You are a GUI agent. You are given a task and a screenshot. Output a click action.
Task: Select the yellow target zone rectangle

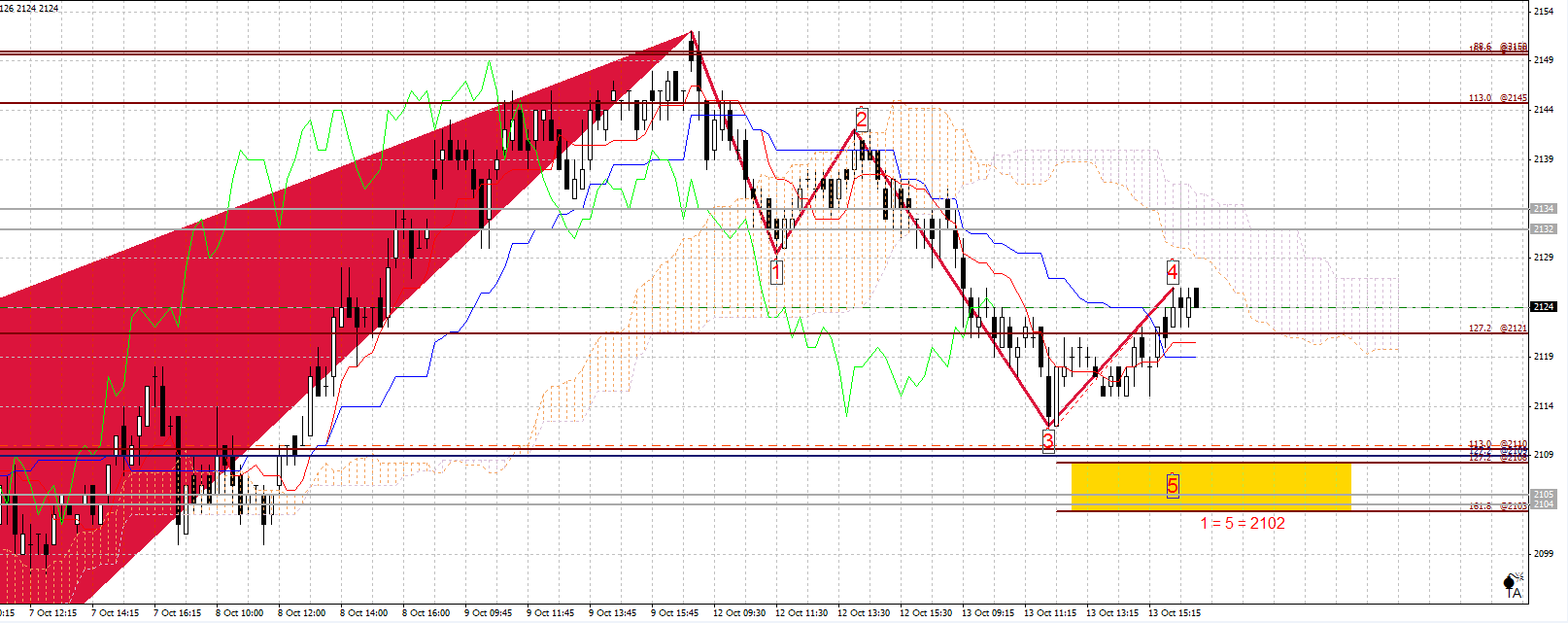coord(1210,487)
